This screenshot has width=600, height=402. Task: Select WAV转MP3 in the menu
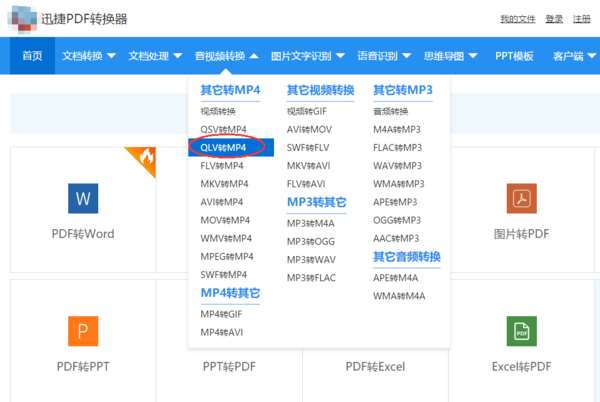pyautogui.click(x=398, y=166)
